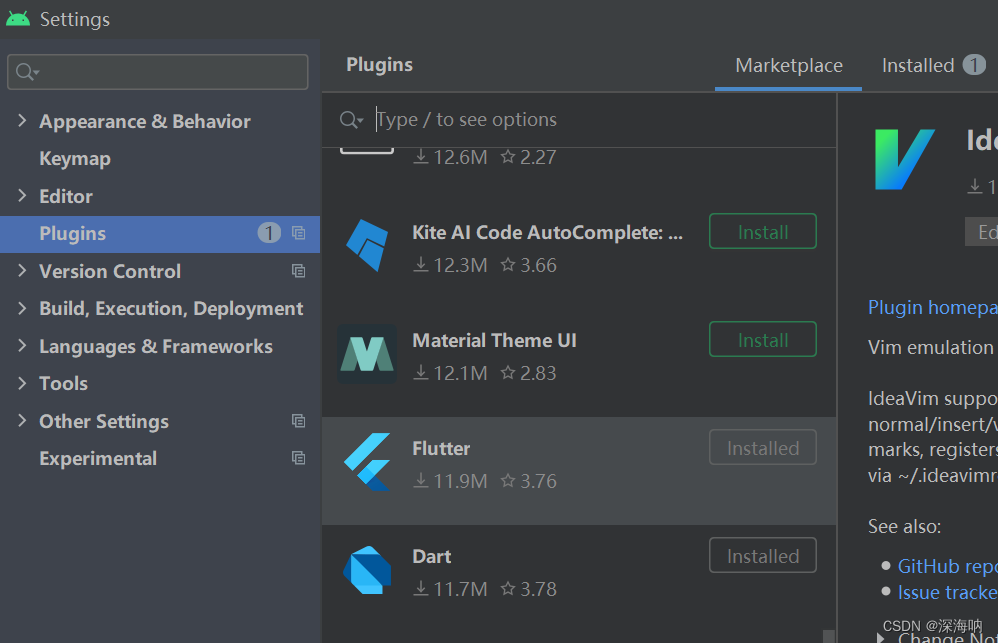Screen dimensions: 998x643
Task: Expand Appearance & Behavior section
Action: click(22, 120)
